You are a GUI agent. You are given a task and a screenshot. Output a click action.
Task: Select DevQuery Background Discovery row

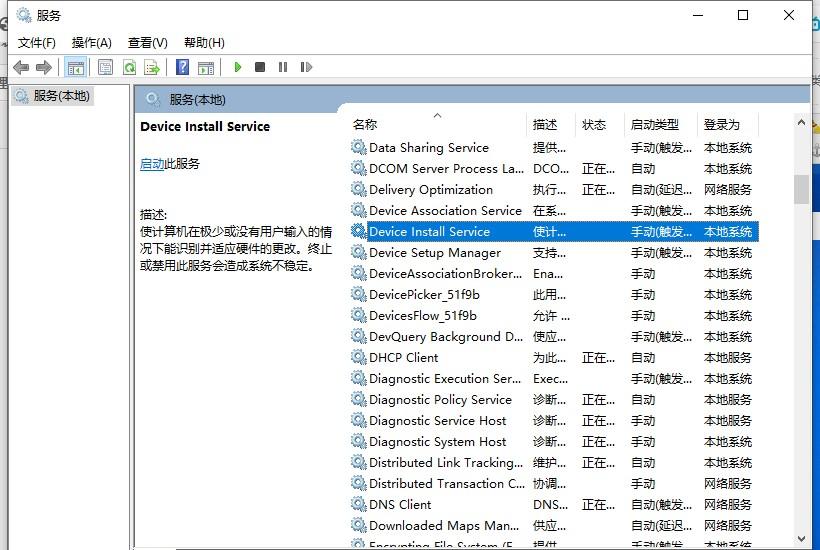click(554, 336)
